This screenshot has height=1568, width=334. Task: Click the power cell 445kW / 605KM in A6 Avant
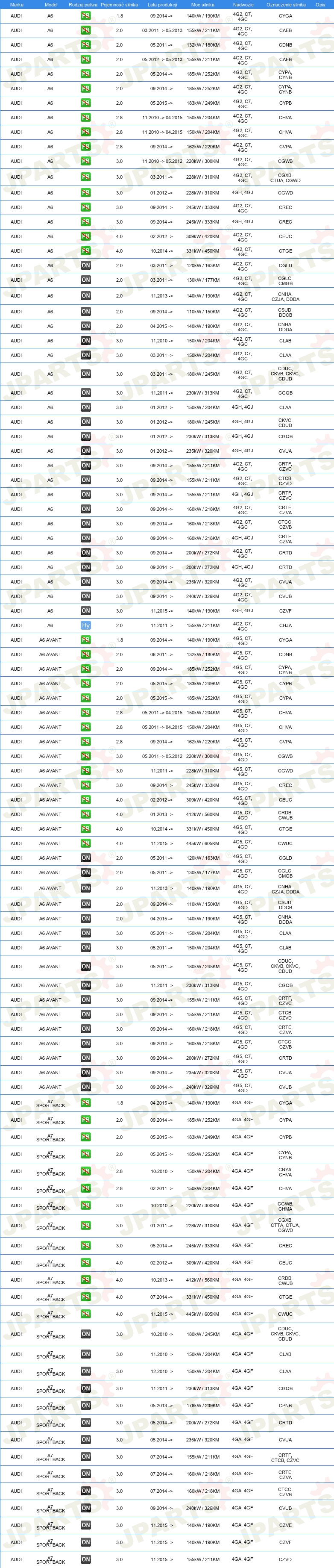202,844
